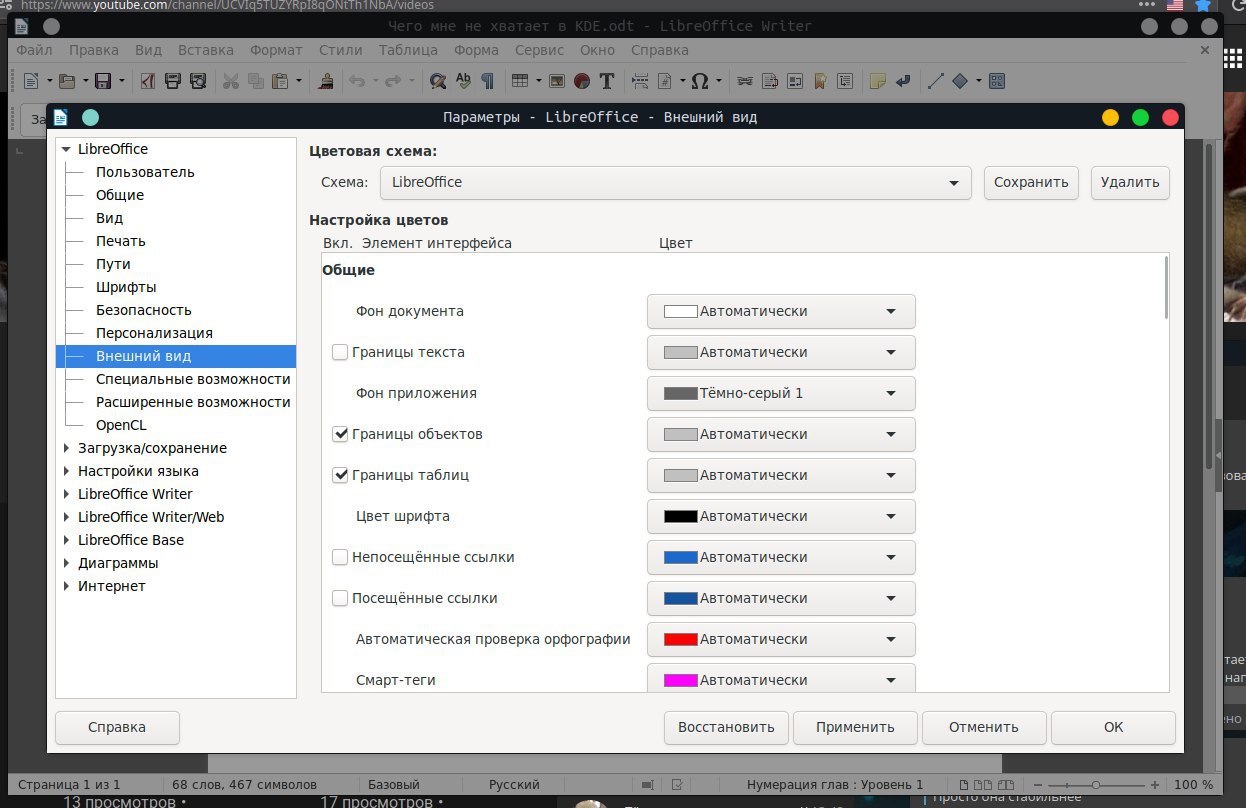This screenshot has height=808, width=1246.
Task: Click magenta swatch for Смарт-теги
Action: [680, 680]
